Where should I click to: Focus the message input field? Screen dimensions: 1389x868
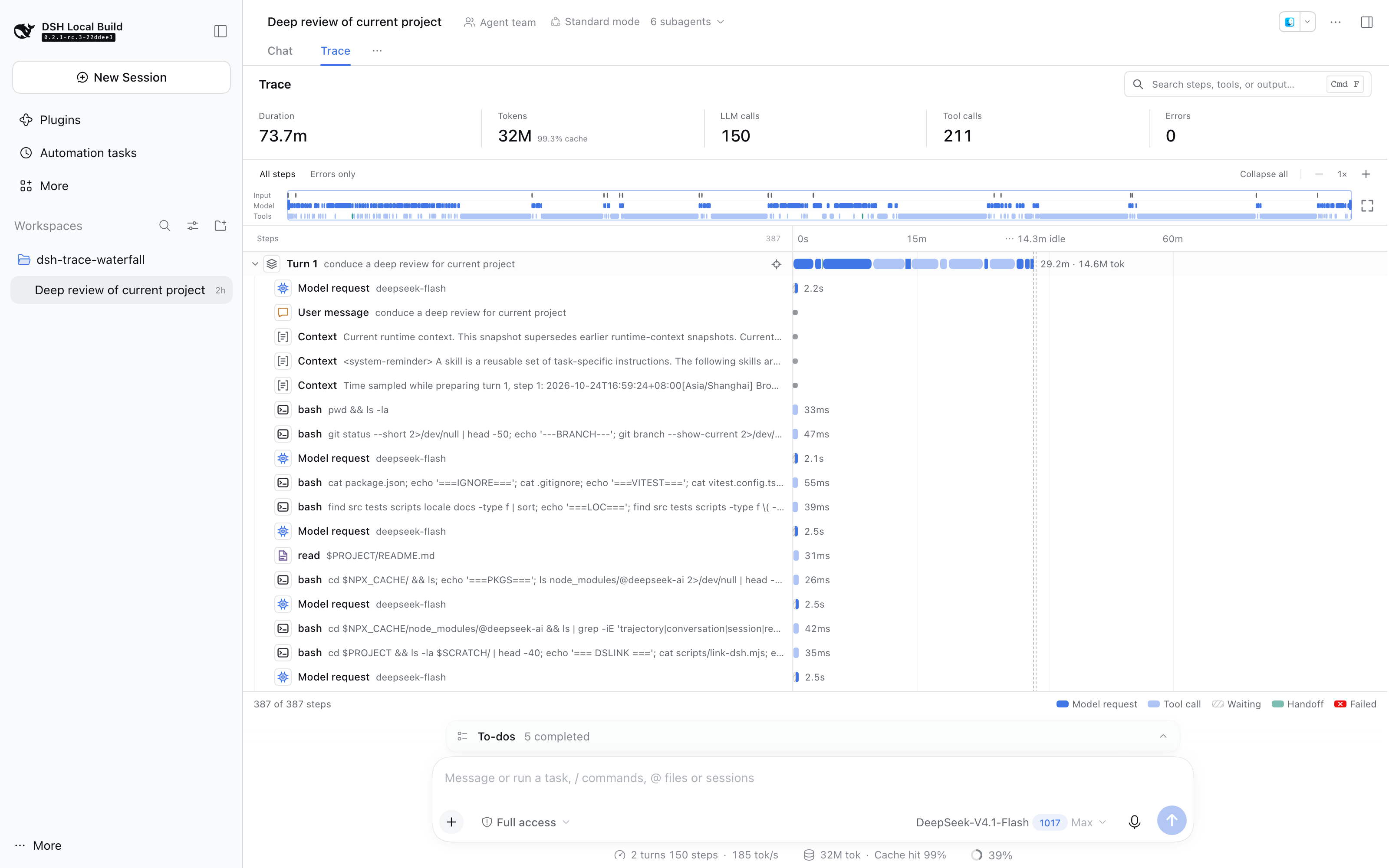[812, 778]
